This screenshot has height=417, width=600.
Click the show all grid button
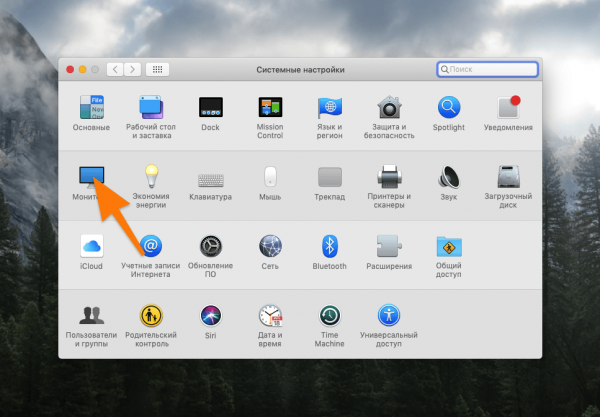click(157, 69)
